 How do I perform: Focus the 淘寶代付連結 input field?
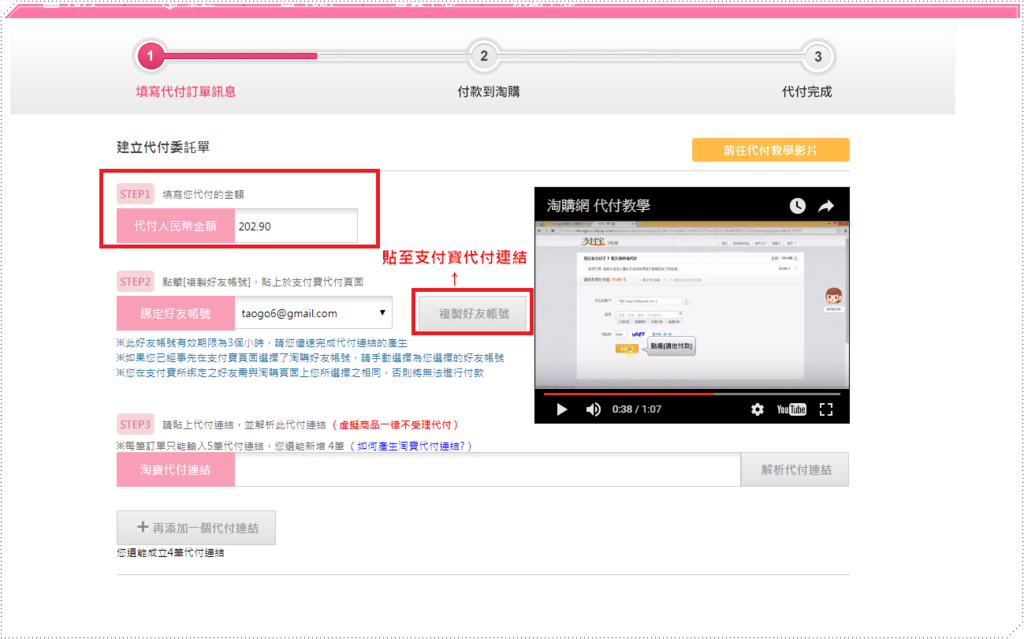487,469
